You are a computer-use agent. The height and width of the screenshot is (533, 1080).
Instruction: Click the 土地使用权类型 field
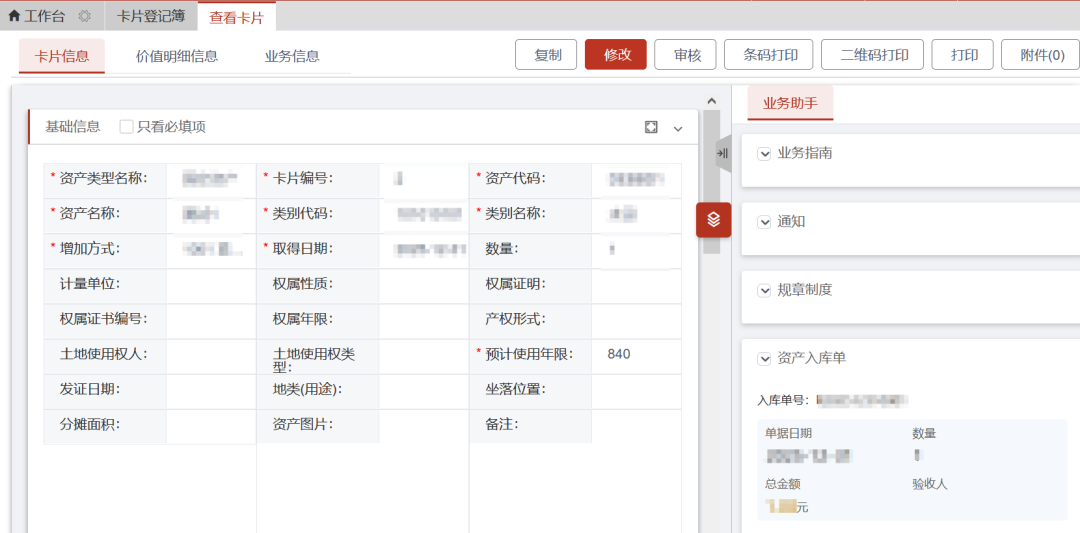click(424, 356)
